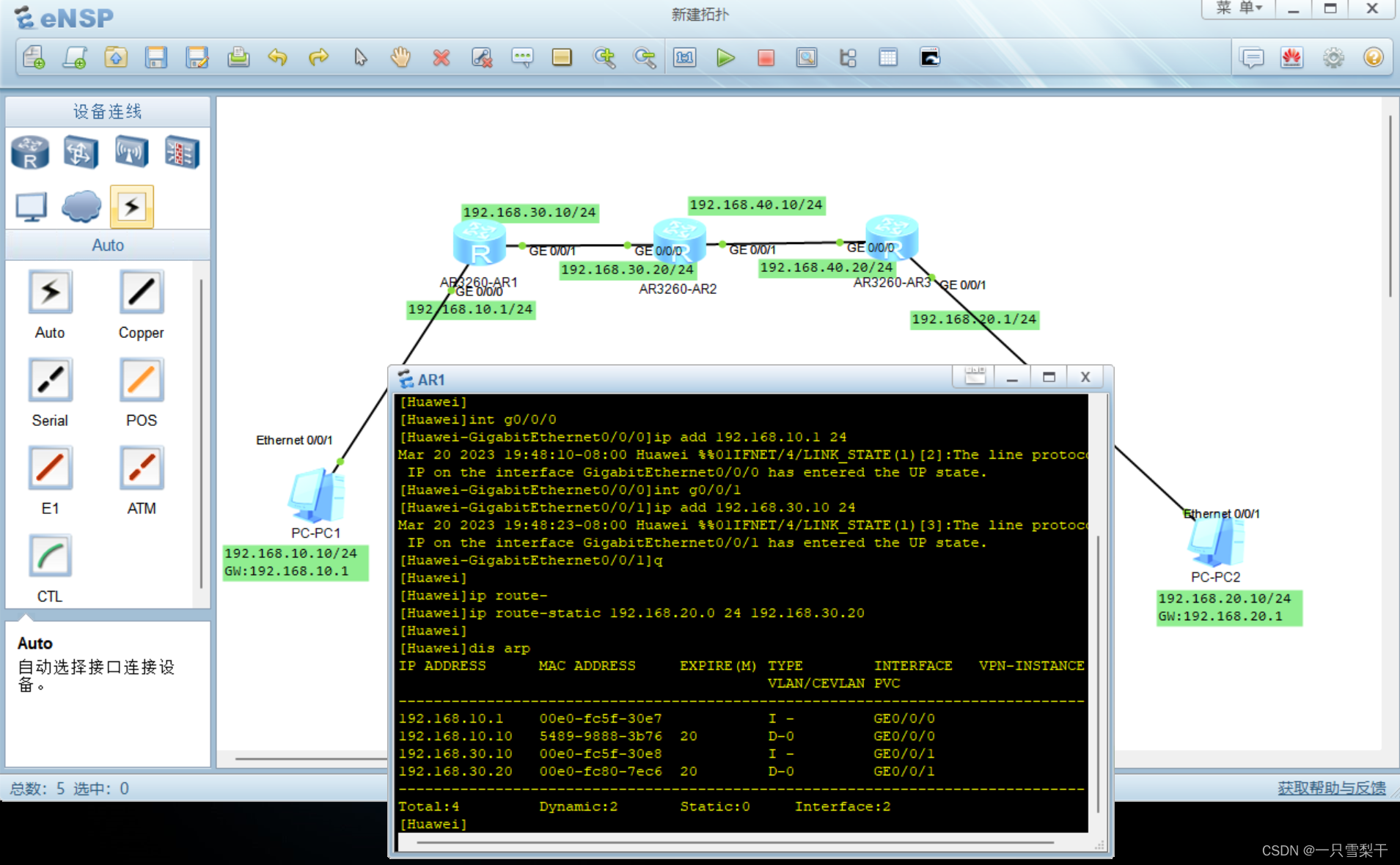The height and width of the screenshot is (865, 1400).
Task: Select the hand pan tool
Action: [400, 57]
